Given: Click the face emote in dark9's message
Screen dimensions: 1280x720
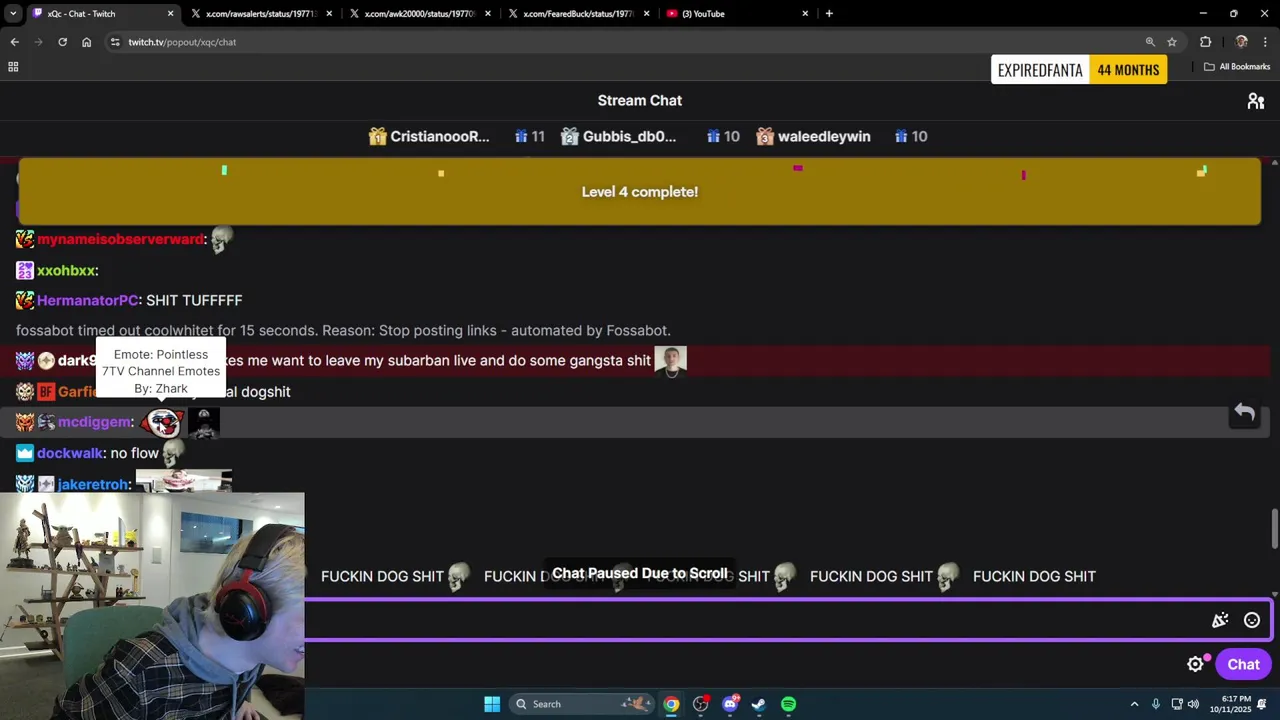Looking at the screenshot, I should pyautogui.click(x=670, y=361).
